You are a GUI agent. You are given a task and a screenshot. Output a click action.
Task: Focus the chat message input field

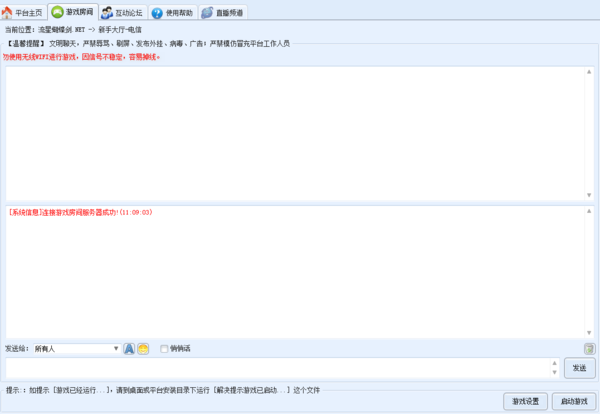pos(278,368)
